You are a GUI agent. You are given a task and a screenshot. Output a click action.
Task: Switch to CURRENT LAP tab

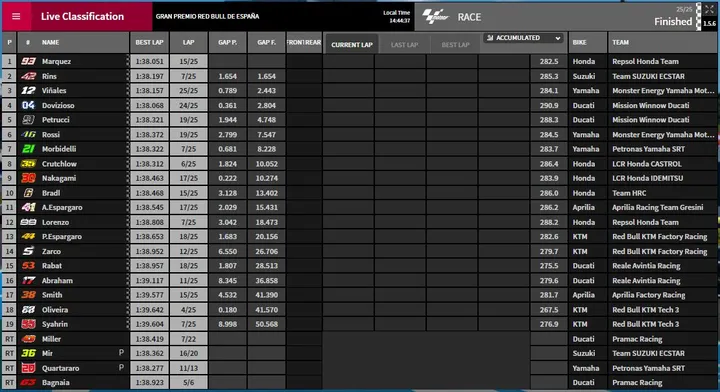click(352, 45)
